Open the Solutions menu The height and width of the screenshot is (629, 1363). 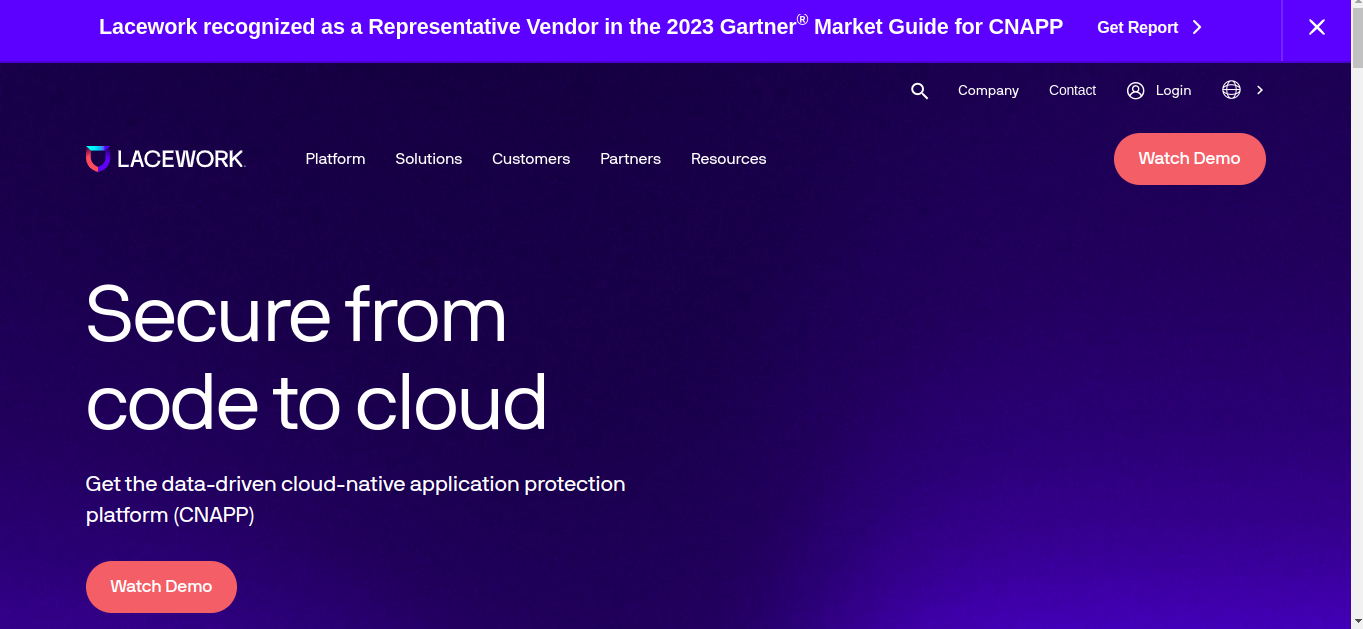pyautogui.click(x=428, y=159)
